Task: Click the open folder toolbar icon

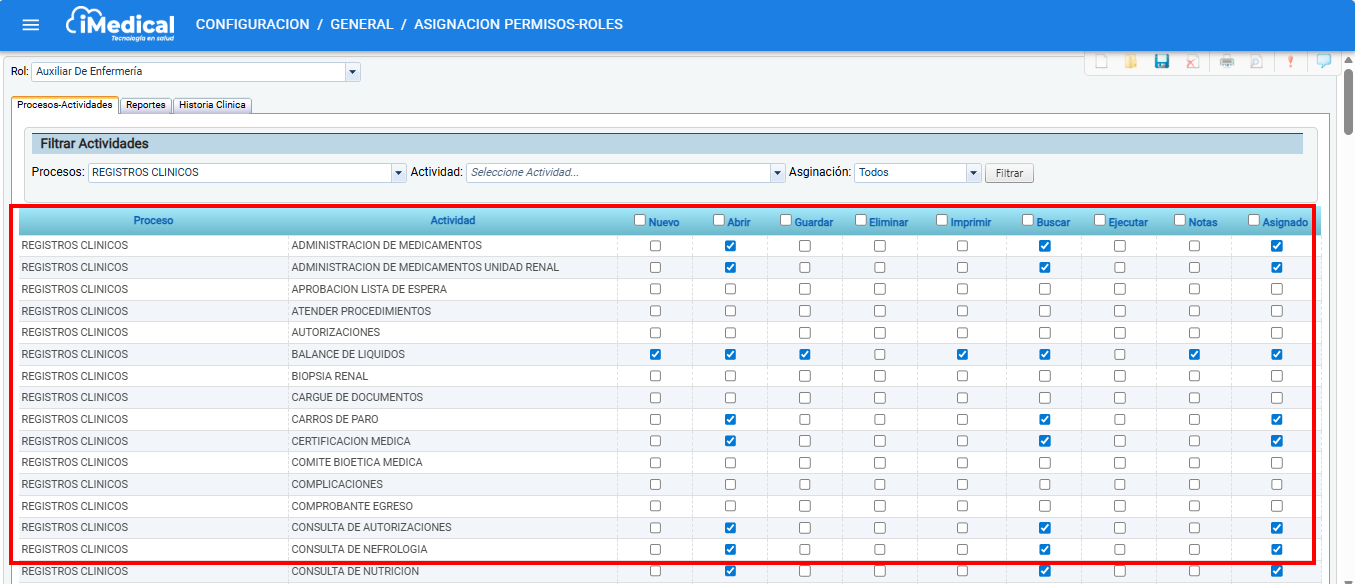Action: 1131,62
